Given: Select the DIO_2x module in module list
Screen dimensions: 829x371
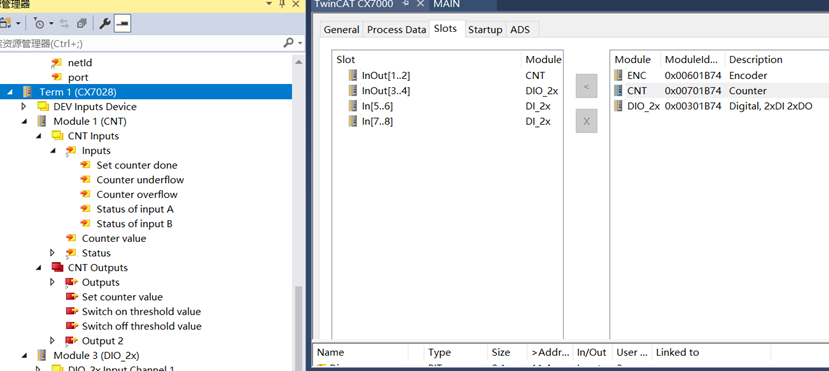Looking at the screenshot, I should 643,106.
